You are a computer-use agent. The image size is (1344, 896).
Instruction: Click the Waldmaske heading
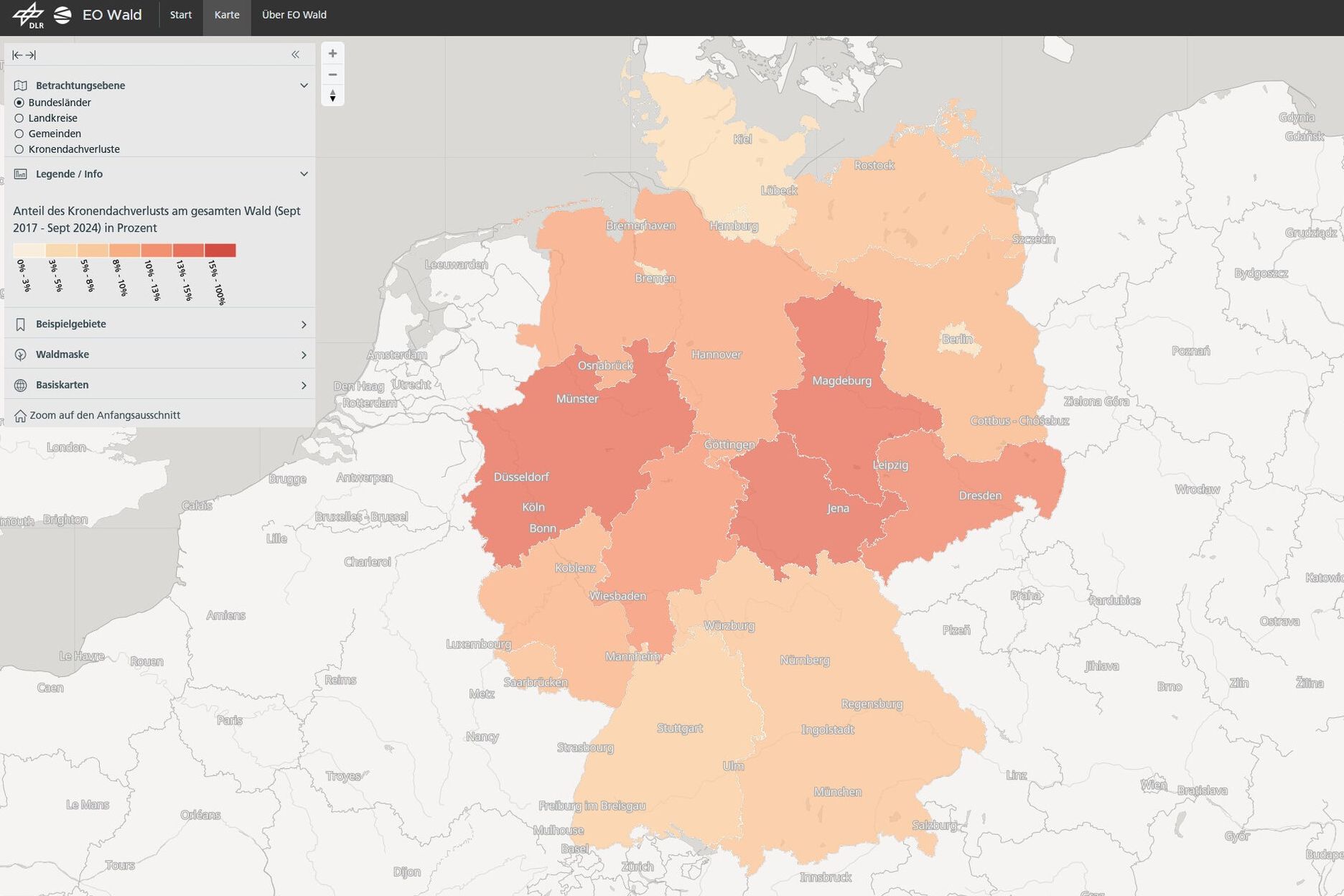pyautogui.click(x=62, y=354)
